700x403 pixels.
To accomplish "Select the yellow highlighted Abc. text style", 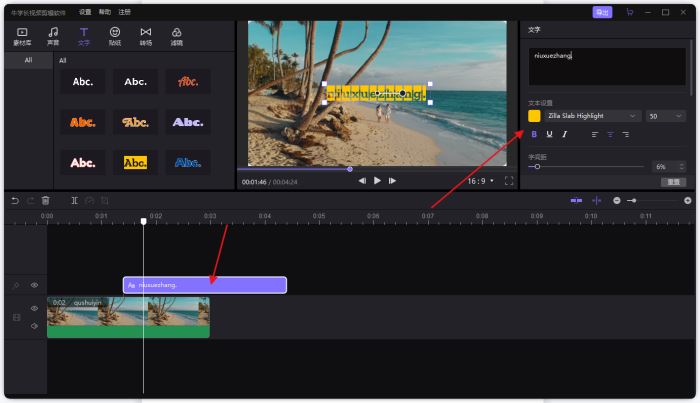I will pyautogui.click(x=135, y=162).
